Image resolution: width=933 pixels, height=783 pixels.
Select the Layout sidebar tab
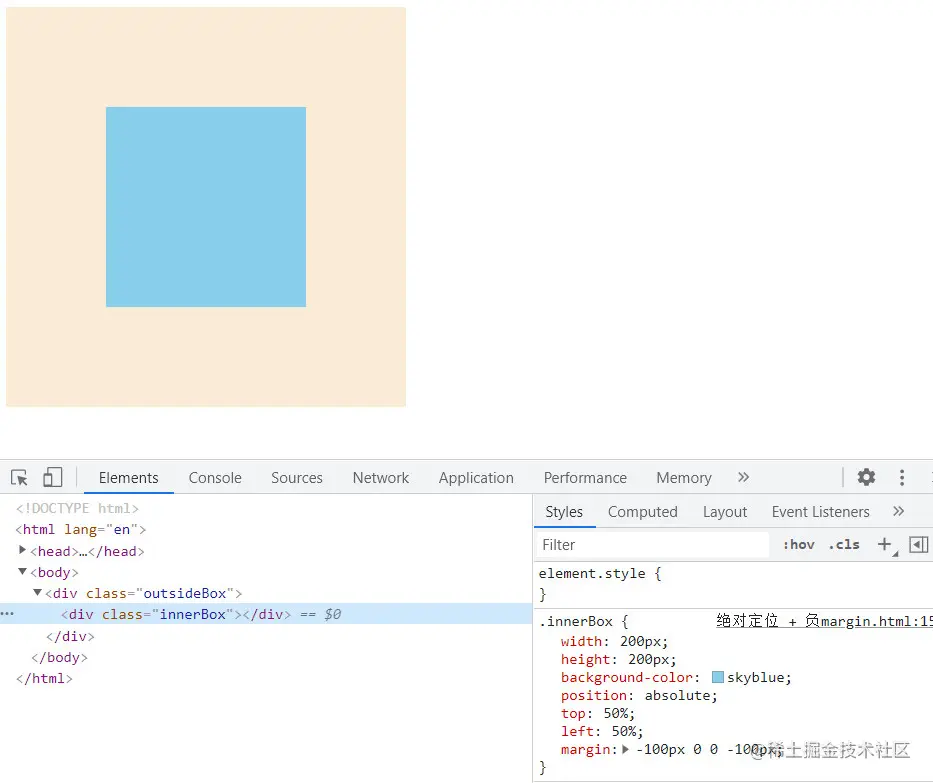pos(725,512)
